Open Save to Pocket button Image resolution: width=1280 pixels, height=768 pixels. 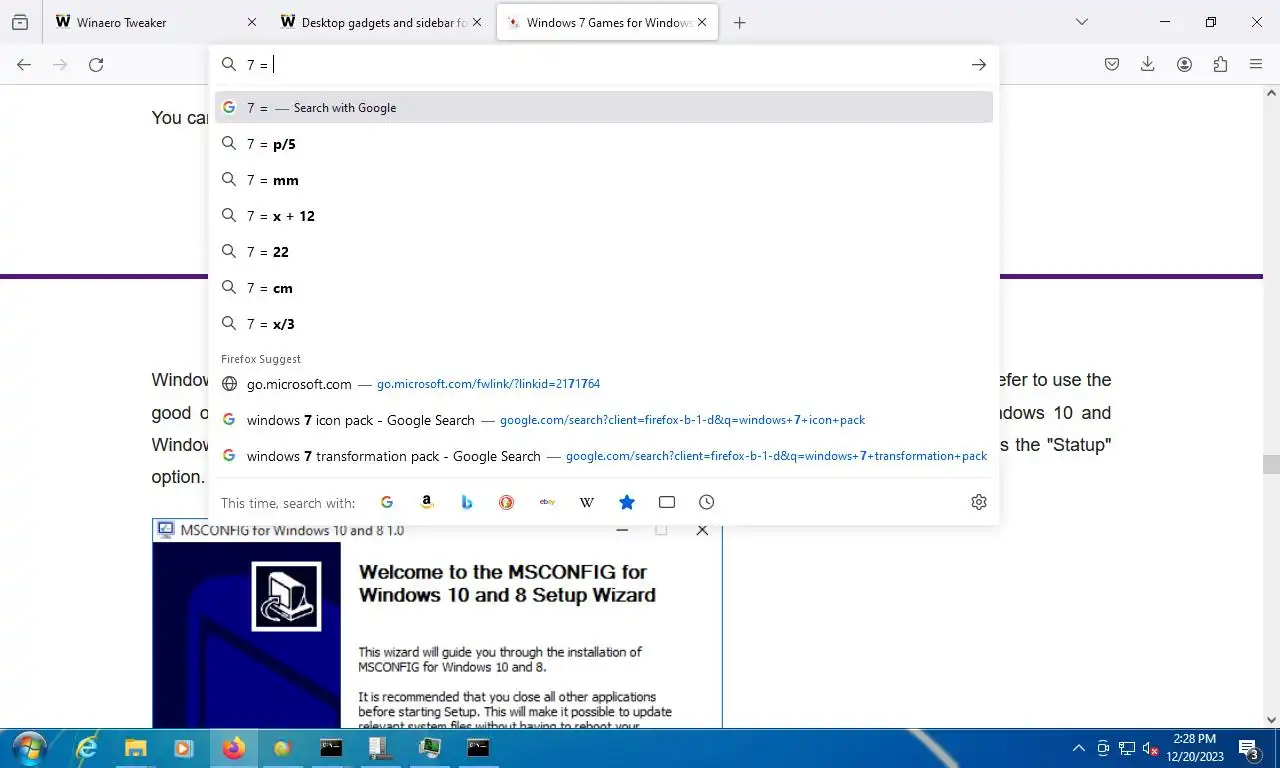(1112, 64)
